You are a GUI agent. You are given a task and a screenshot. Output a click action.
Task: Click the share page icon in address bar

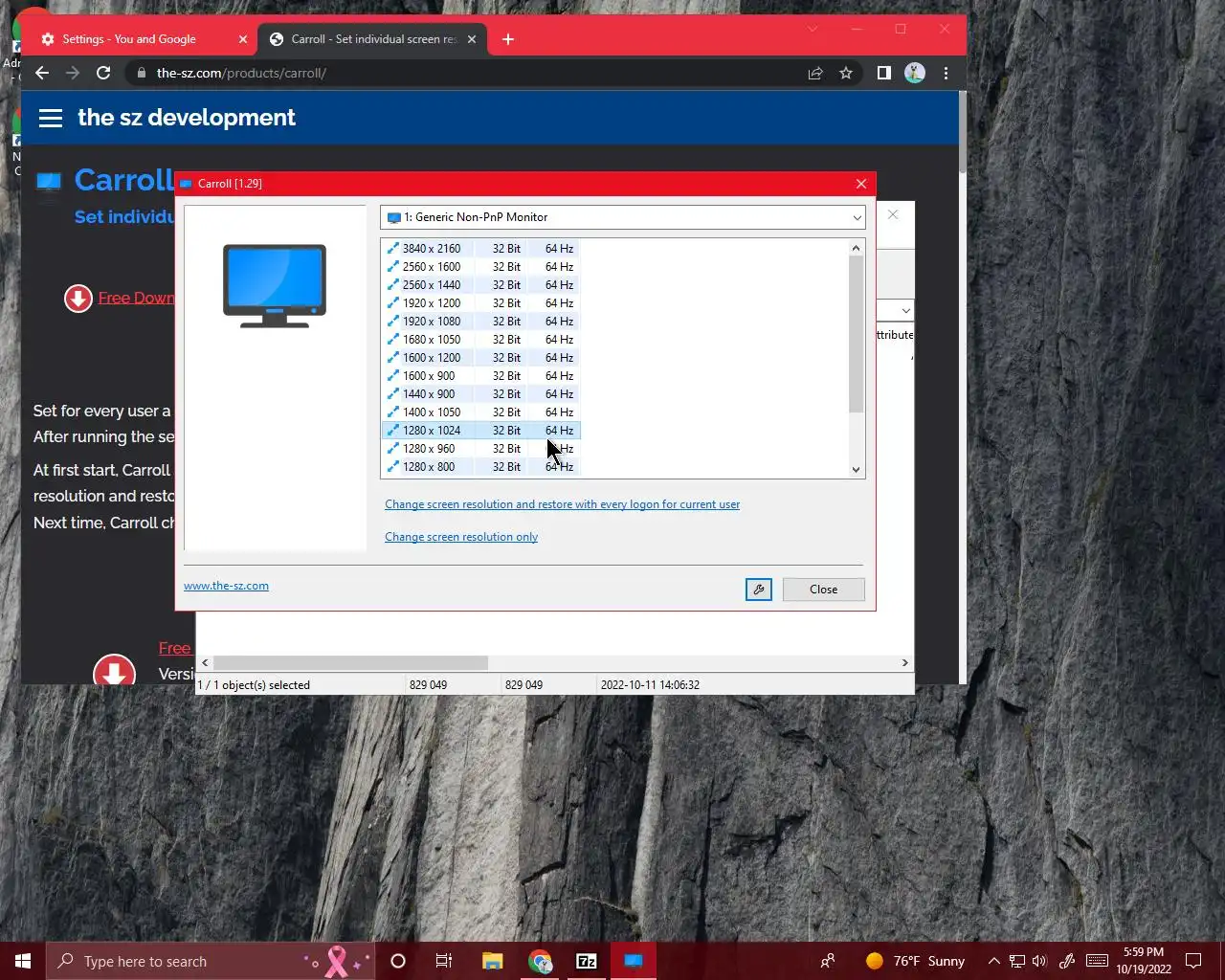815,73
